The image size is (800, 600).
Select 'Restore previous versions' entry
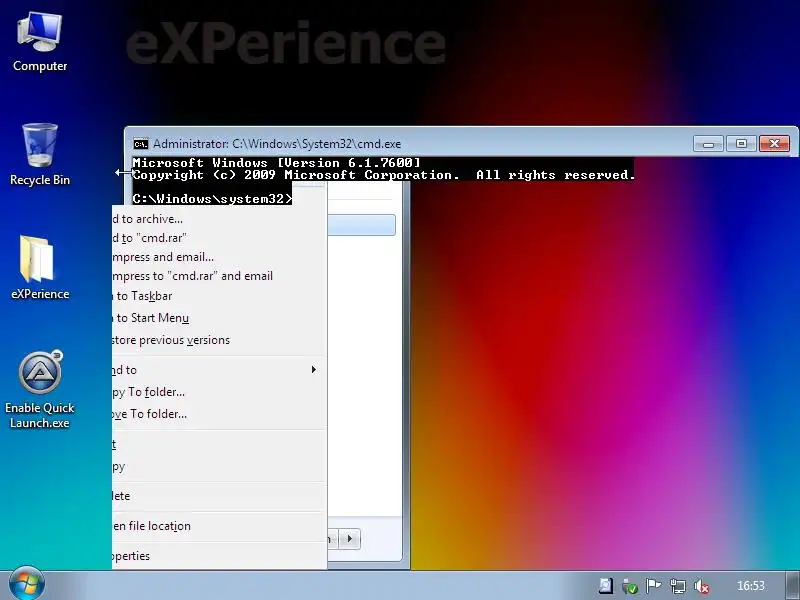tap(219, 340)
